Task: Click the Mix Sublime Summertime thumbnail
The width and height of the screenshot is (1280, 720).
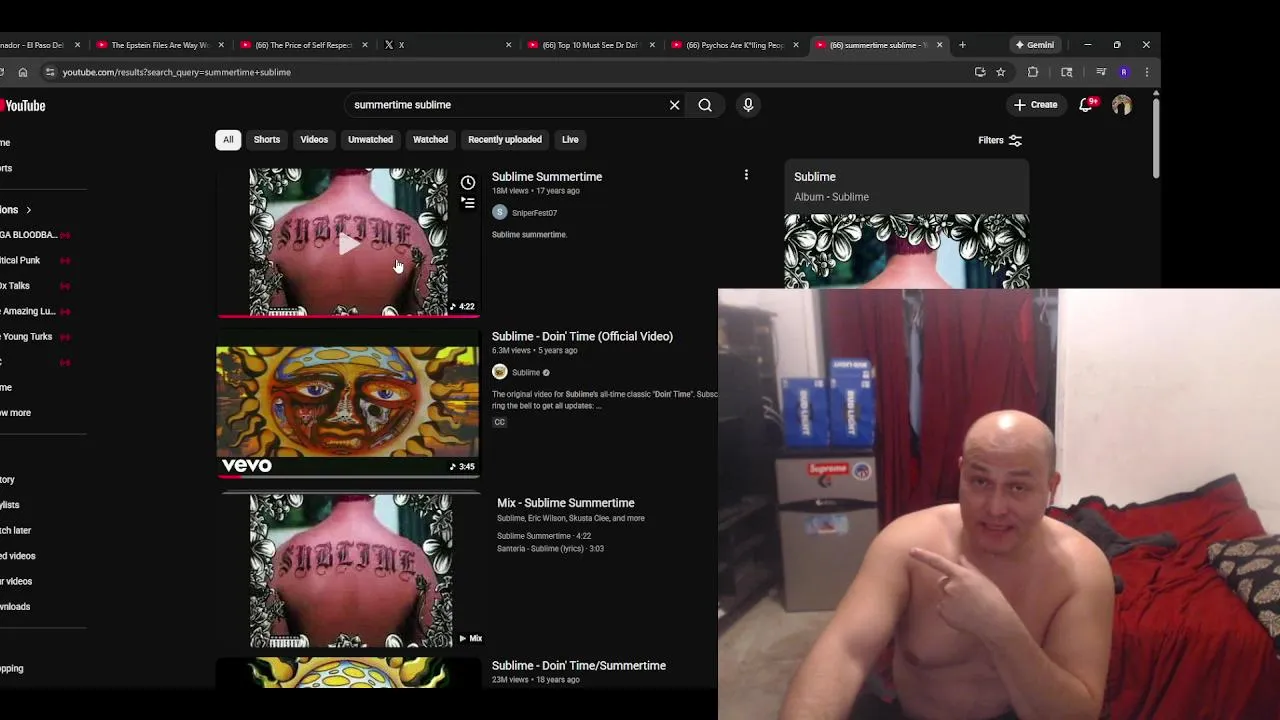Action: coord(351,571)
